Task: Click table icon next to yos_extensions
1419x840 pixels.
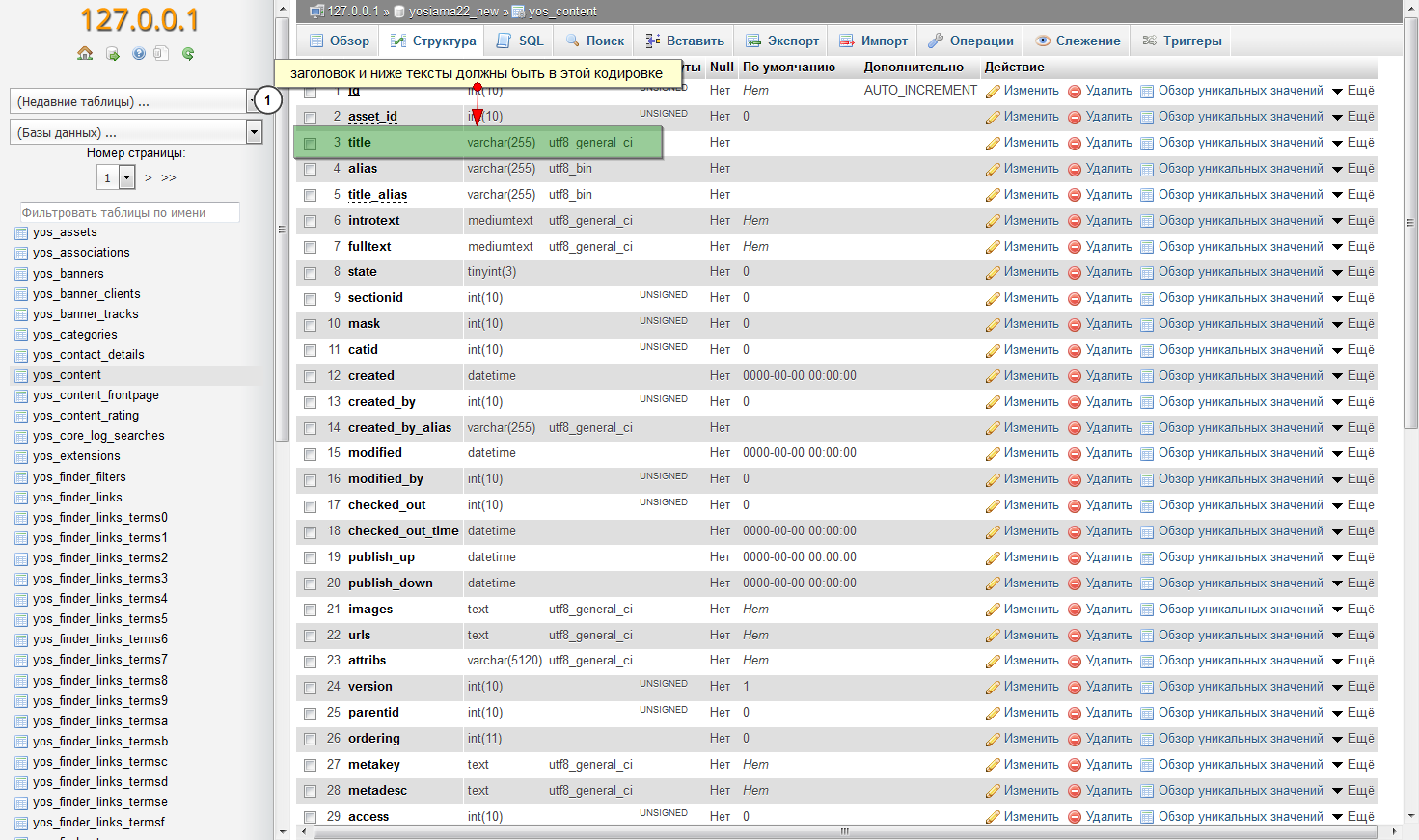Action: point(22,456)
